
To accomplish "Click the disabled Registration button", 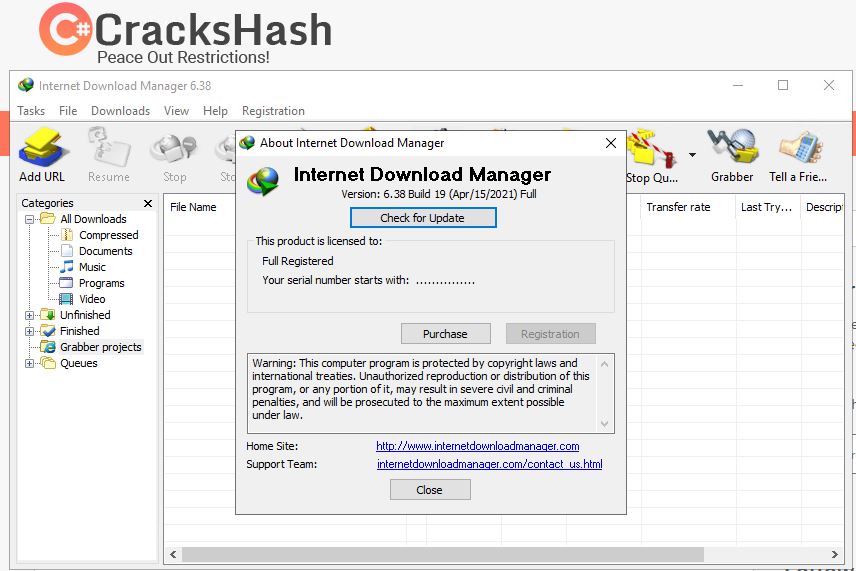I will pyautogui.click(x=550, y=334).
